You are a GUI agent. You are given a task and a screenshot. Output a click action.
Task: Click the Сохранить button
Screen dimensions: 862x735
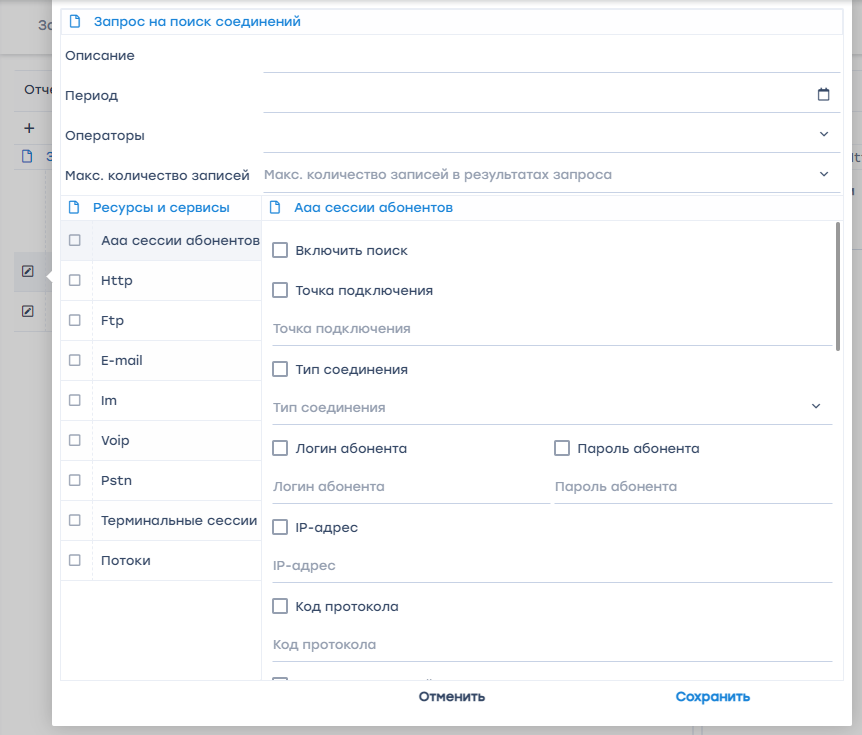[712, 697]
